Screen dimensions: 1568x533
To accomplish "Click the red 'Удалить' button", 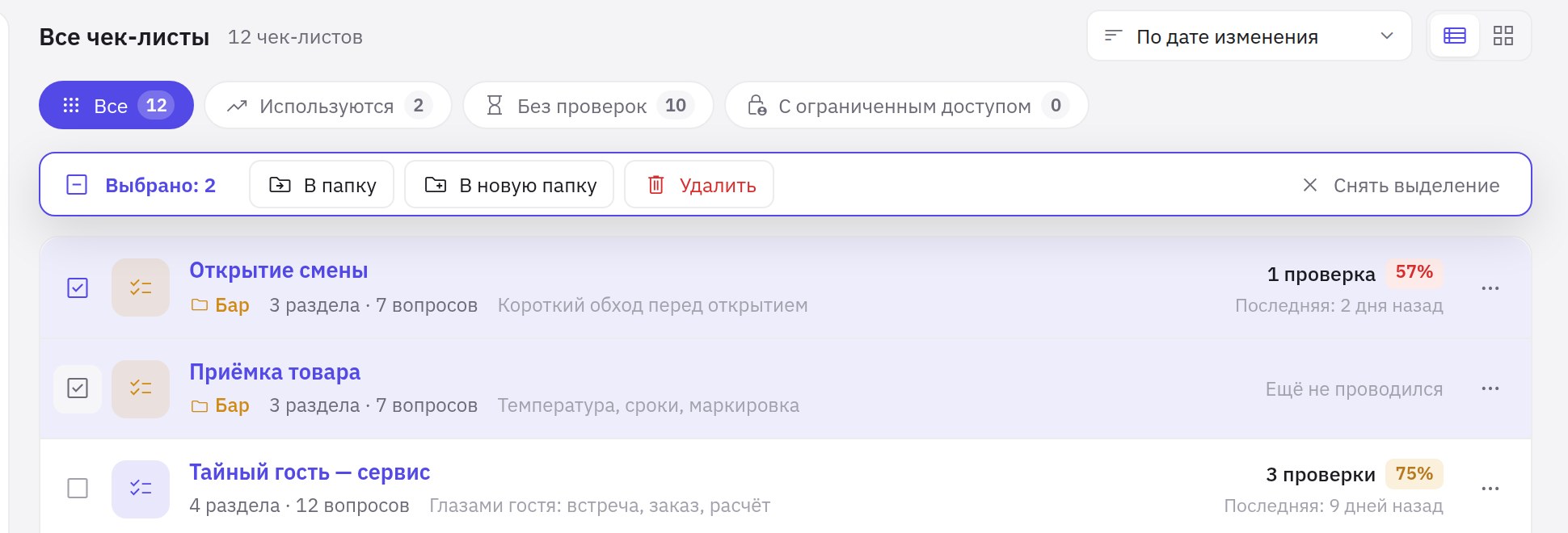I will 699,185.
